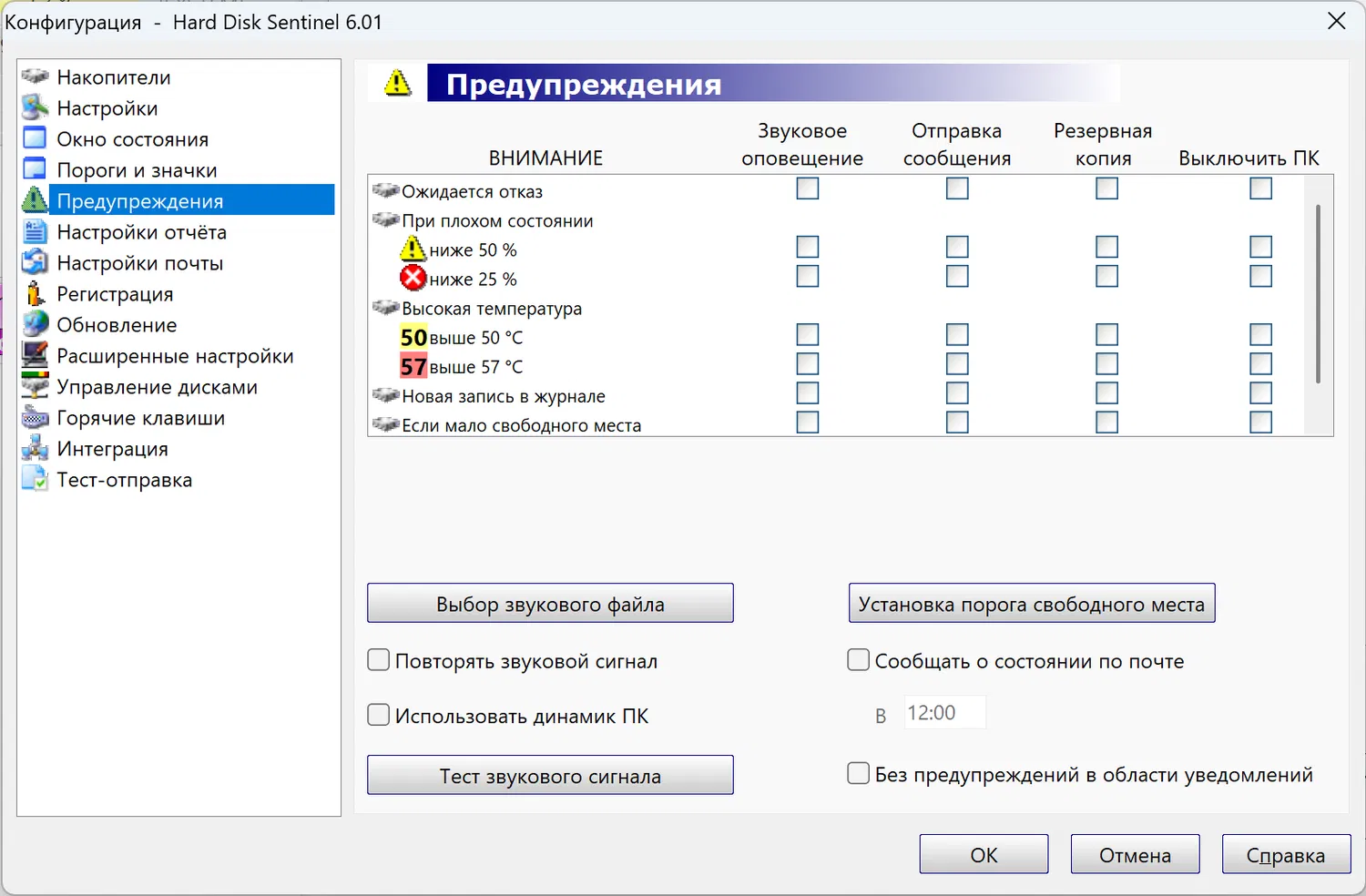The width and height of the screenshot is (1366, 896).
Task: Click the mail icon beside Настройки почты
Action: [x=35, y=262]
